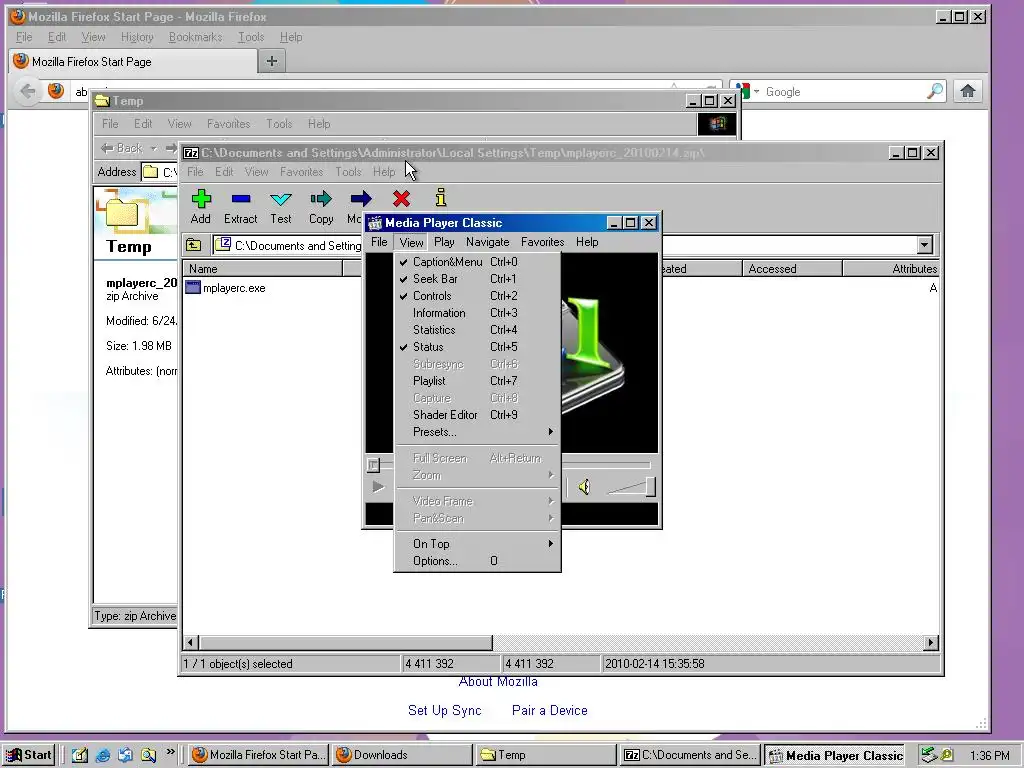The image size is (1024, 768).
Task: Toggle Caption&Menu in the View menu
Action: [477, 262]
